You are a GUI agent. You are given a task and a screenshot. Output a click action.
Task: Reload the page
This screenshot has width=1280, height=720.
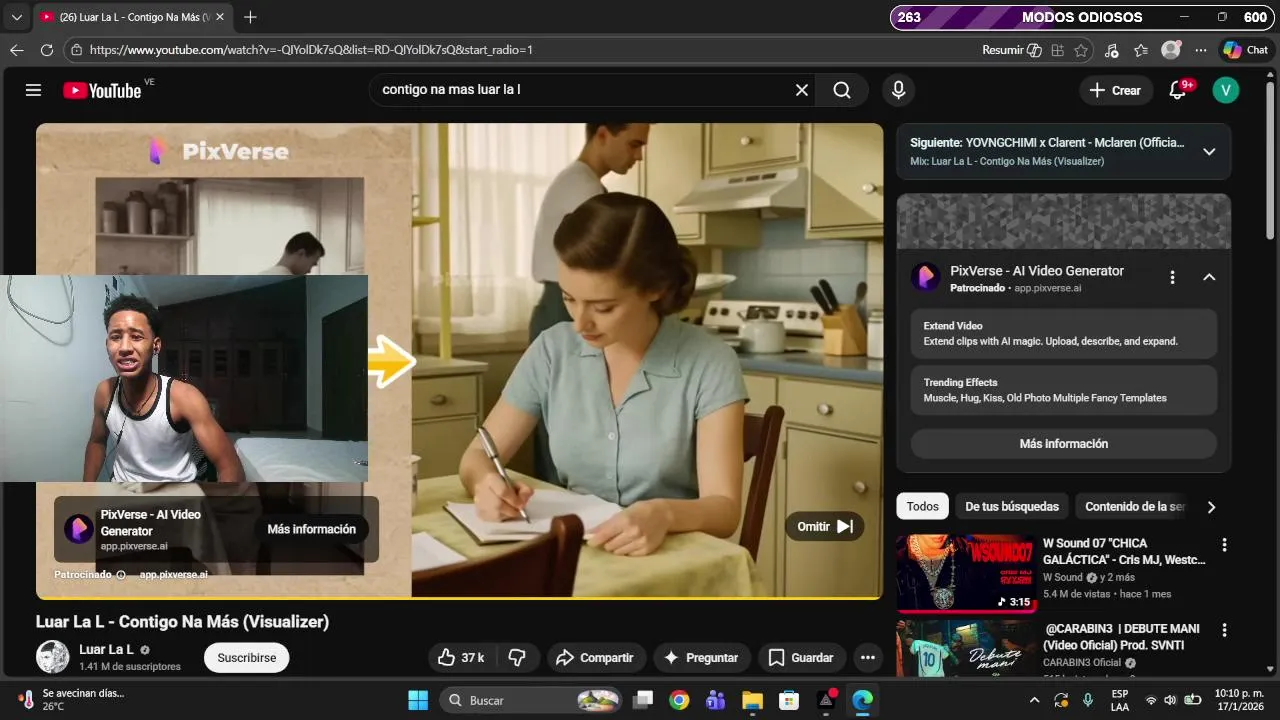click(x=46, y=50)
